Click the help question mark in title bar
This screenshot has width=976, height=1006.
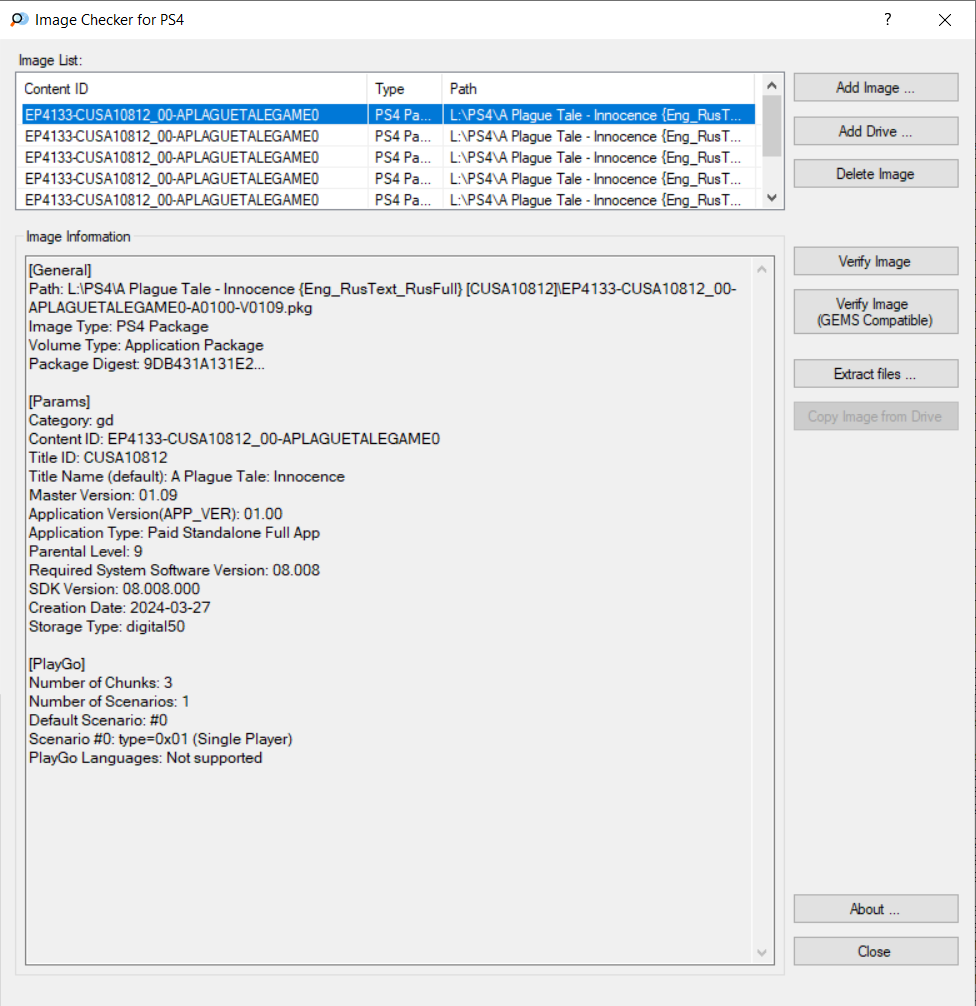(x=887, y=20)
